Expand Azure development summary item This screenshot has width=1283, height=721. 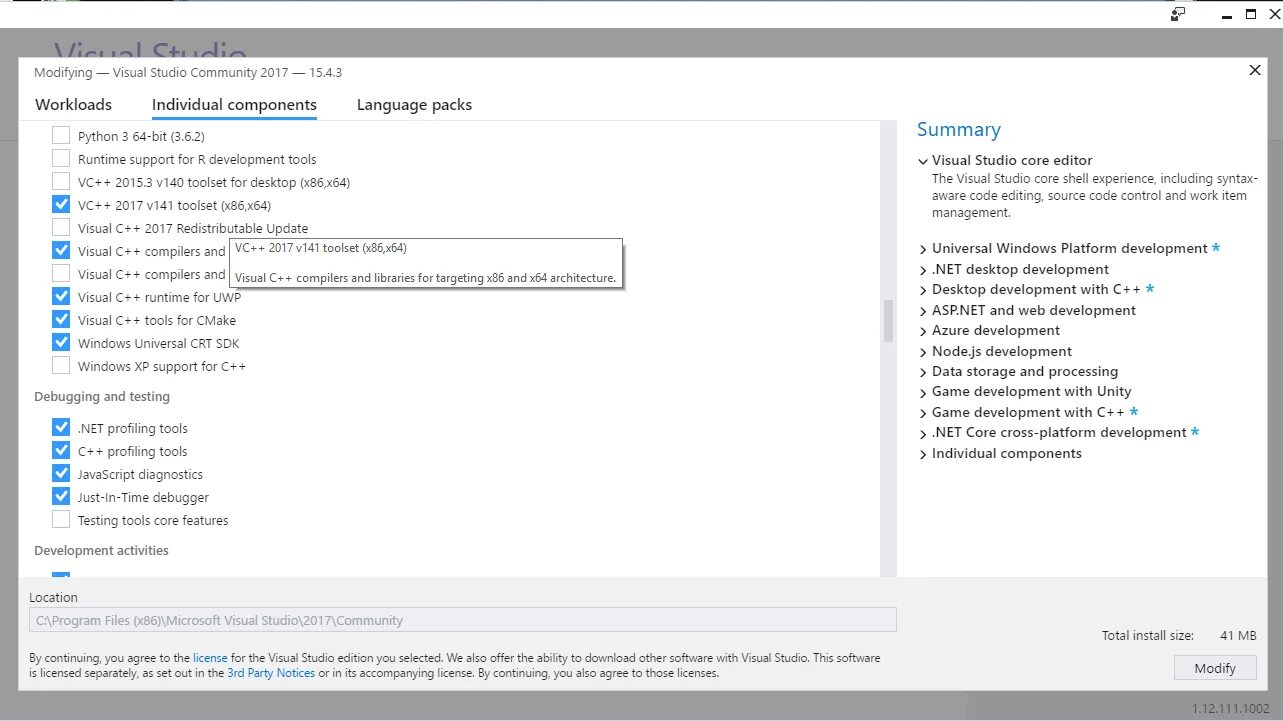pos(923,331)
